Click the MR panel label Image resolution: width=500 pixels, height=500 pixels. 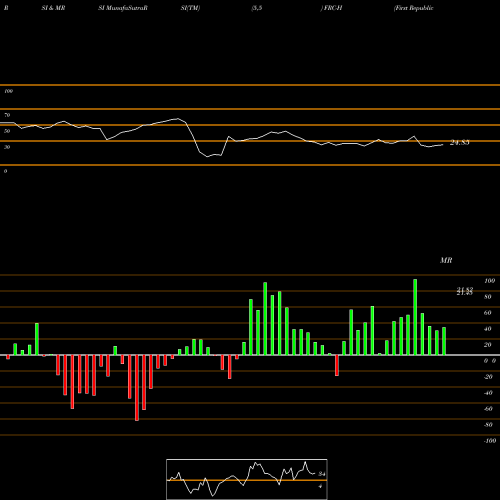pos(446,260)
